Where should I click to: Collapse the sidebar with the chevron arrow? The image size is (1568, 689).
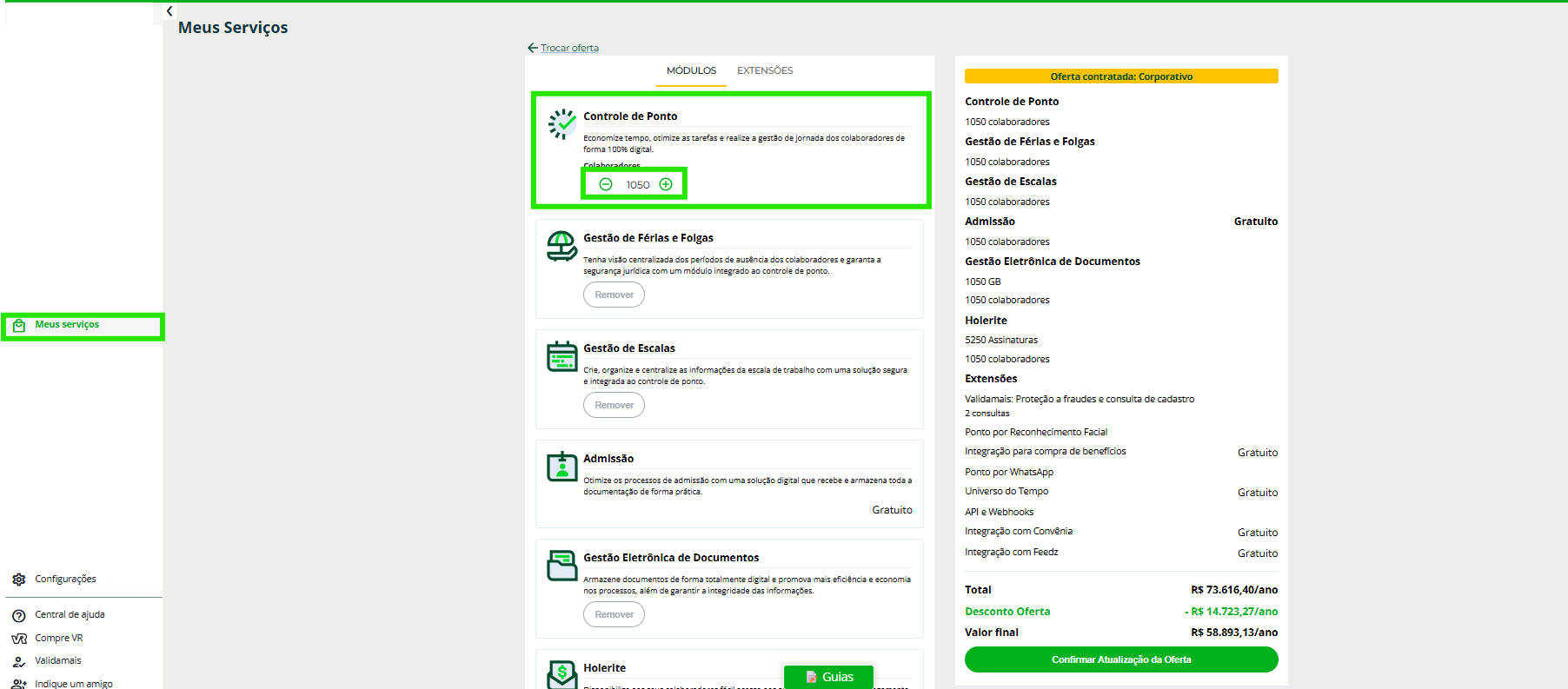[x=169, y=11]
